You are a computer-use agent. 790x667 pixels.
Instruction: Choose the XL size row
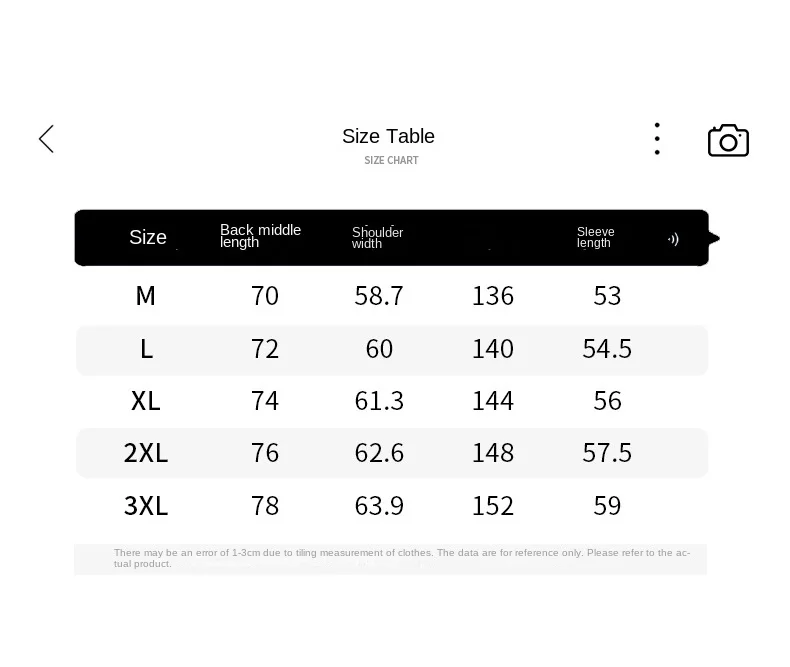pyautogui.click(x=391, y=402)
